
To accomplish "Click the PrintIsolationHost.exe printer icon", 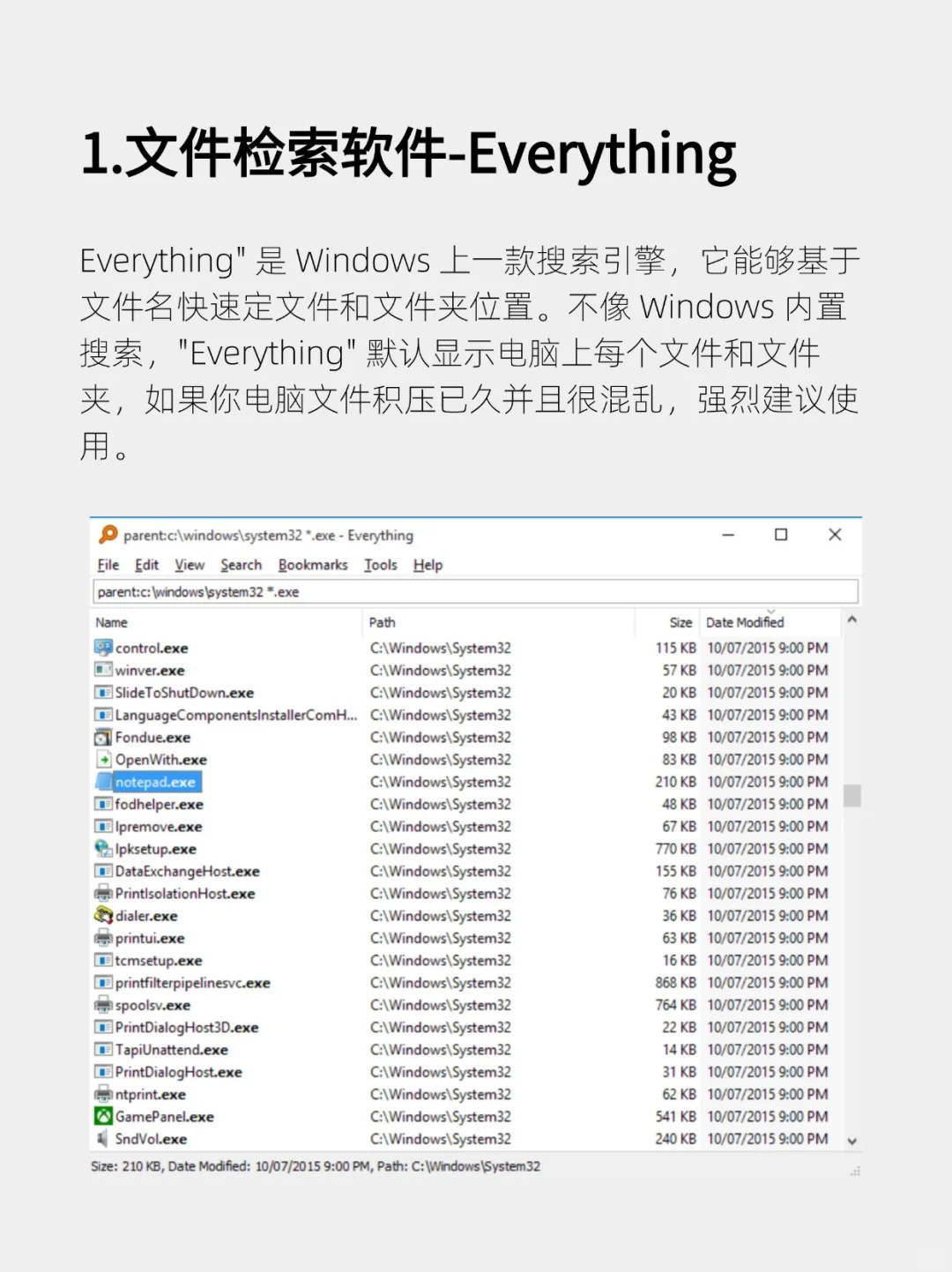I will point(103,893).
